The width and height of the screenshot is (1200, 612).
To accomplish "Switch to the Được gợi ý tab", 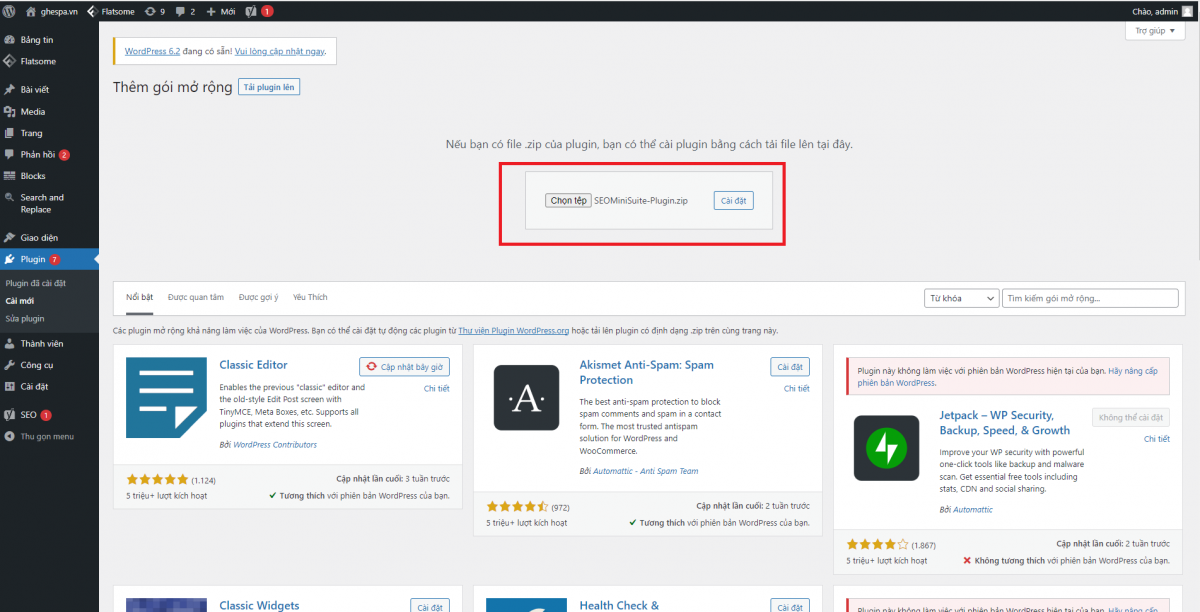I will click(x=258, y=297).
